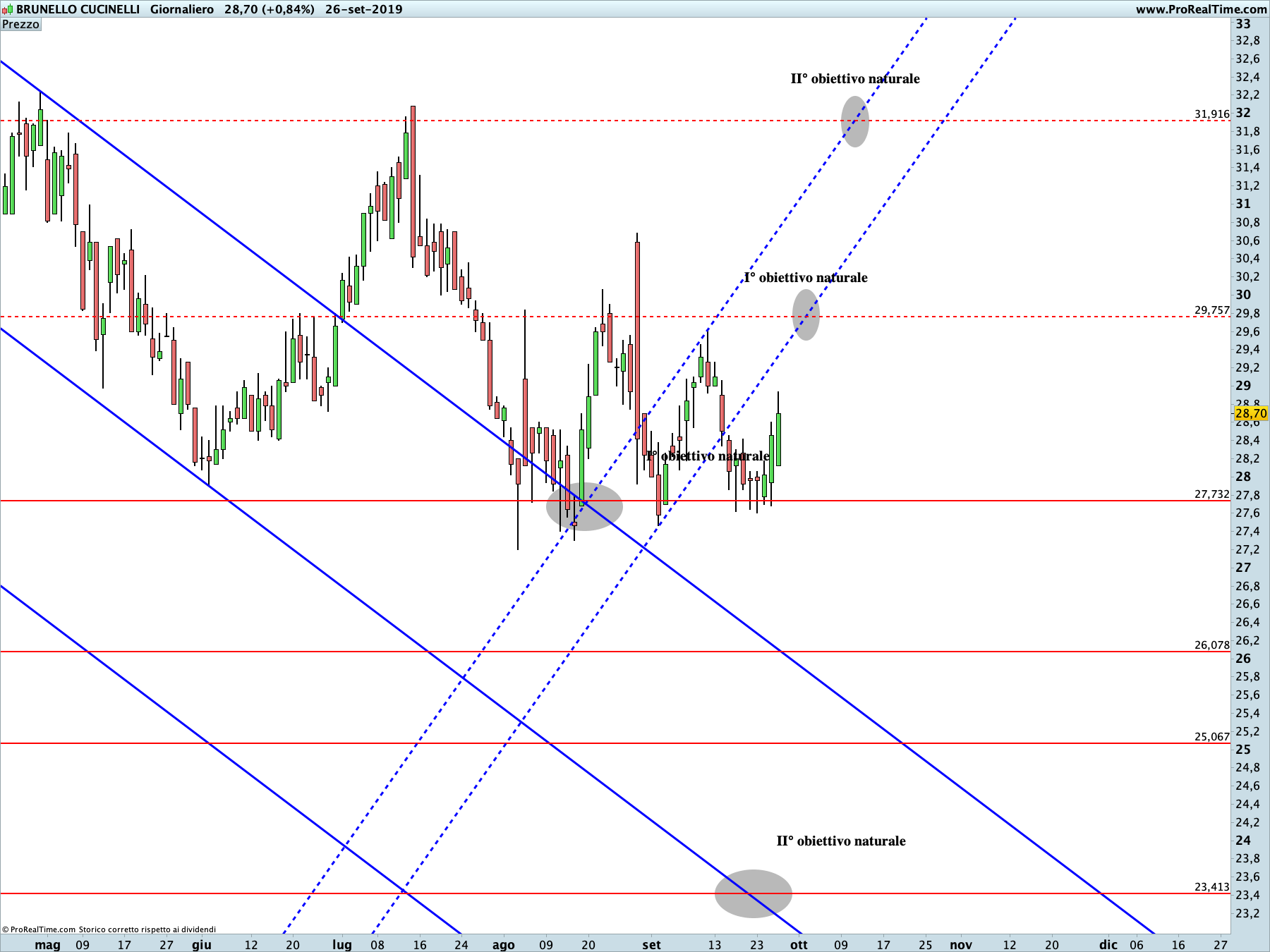Click the ProRealTime.com copyright notice text
Screen dimensions: 1270x952
click(109, 929)
